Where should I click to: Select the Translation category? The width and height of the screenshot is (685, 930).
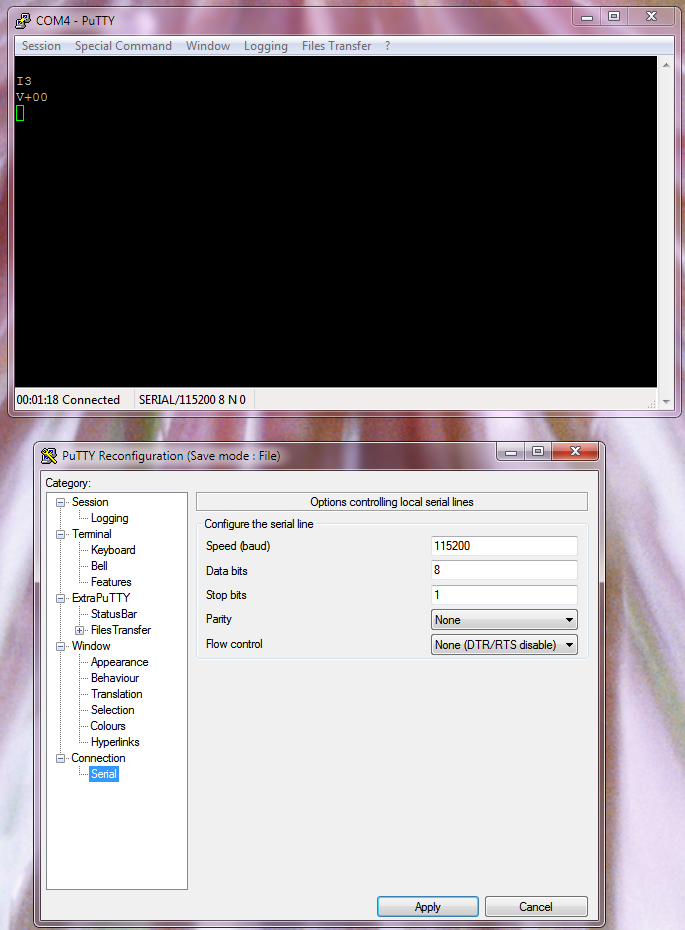pyautogui.click(x=116, y=694)
